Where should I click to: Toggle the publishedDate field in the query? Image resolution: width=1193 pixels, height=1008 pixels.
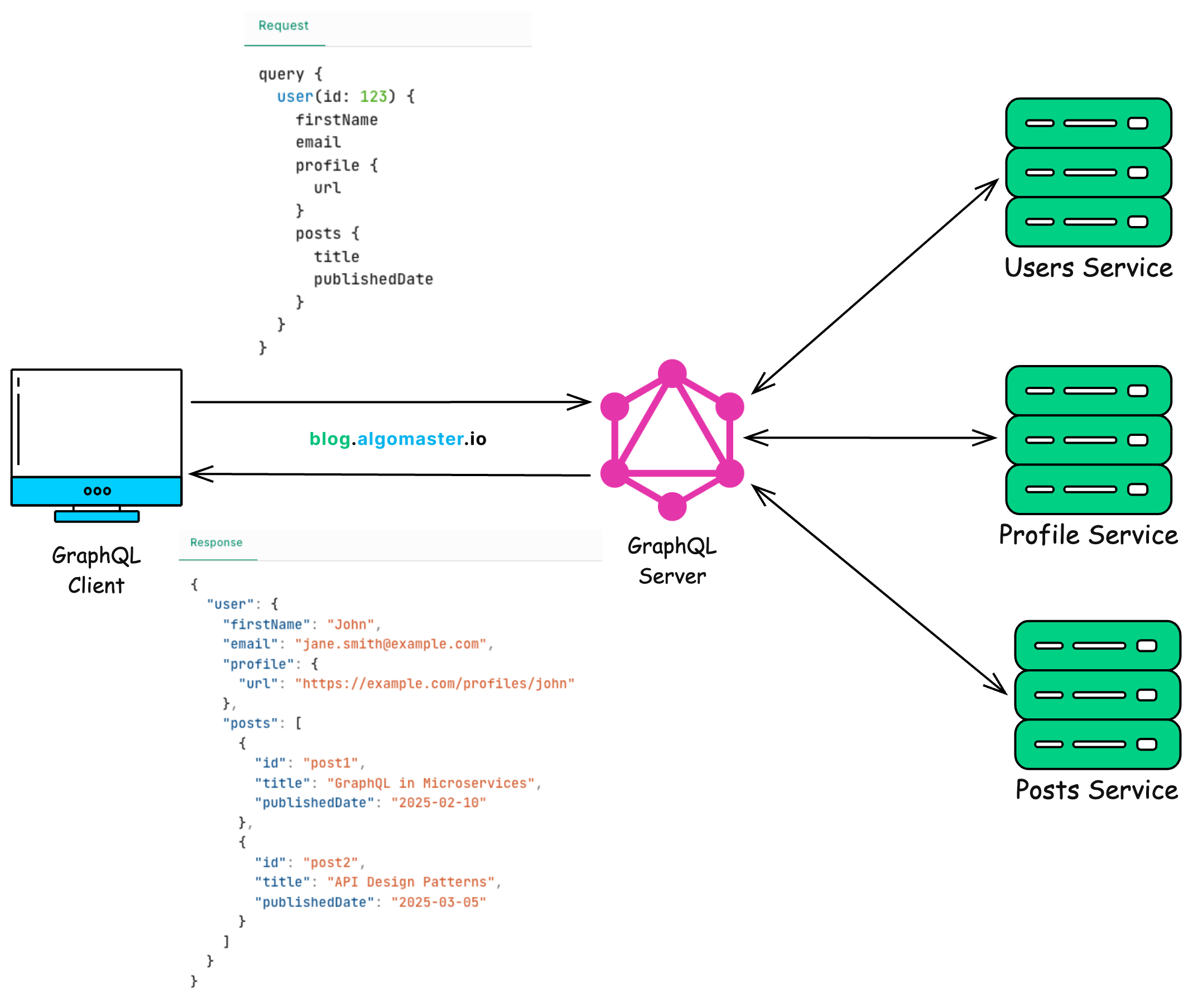point(374,279)
